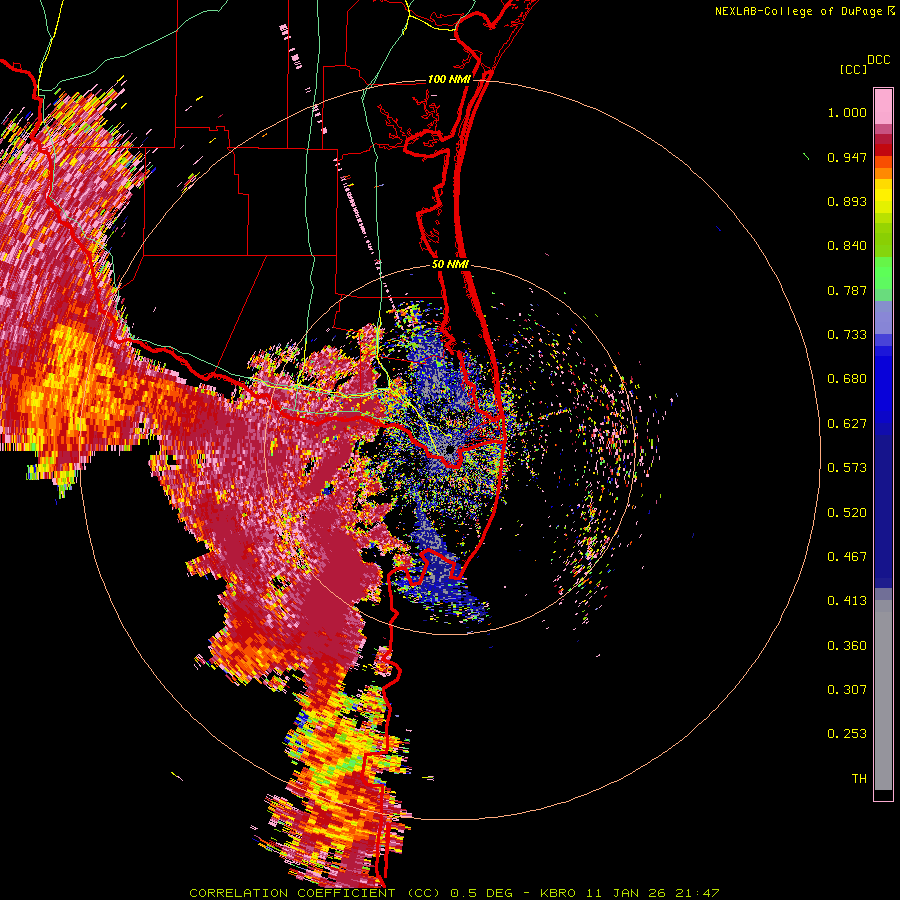Click the 0.573 color scale value

pos(847,468)
